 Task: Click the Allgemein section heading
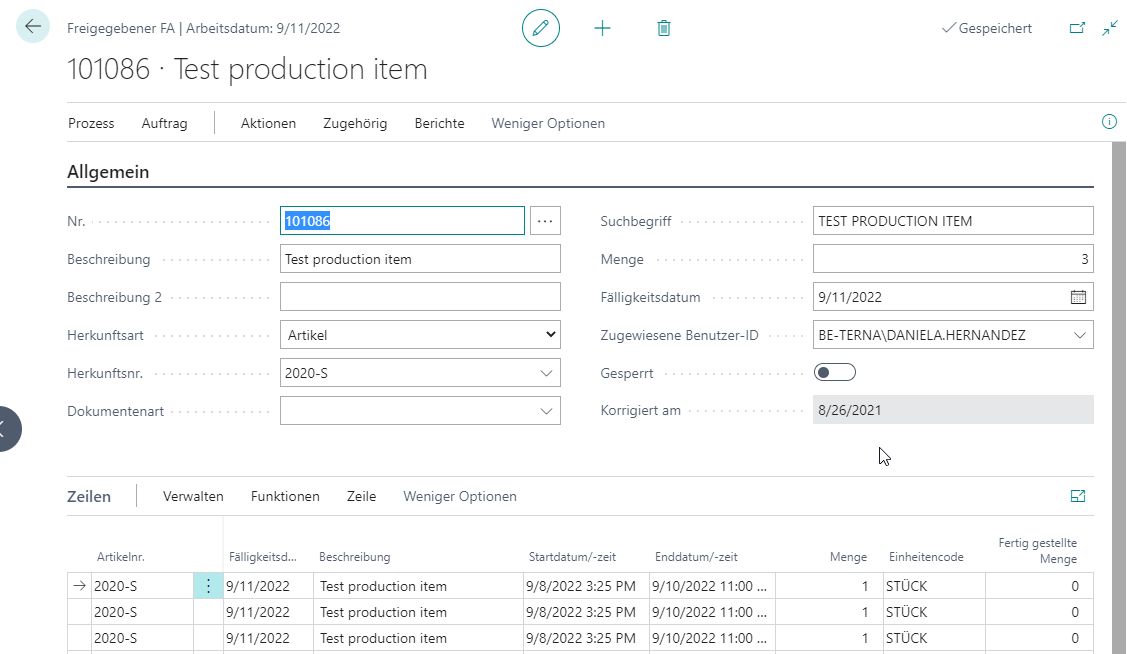(109, 172)
